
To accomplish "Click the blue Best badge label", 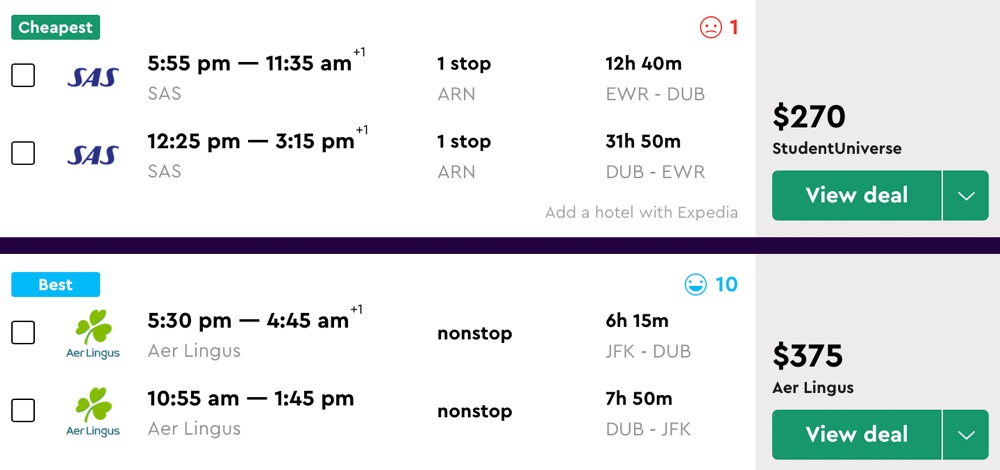I will pos(55,285).
